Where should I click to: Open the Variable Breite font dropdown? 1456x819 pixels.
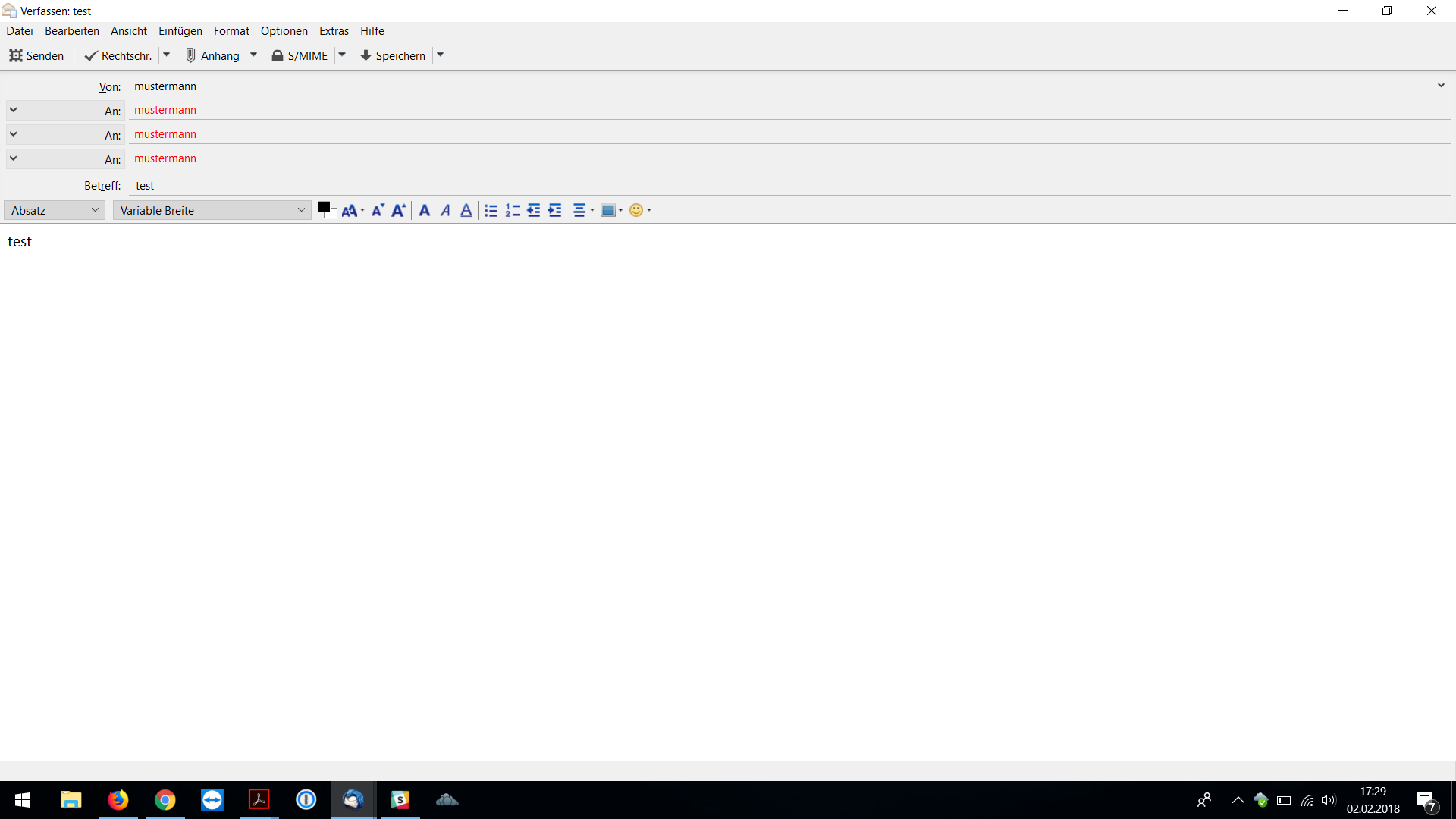tap(212, 211)
